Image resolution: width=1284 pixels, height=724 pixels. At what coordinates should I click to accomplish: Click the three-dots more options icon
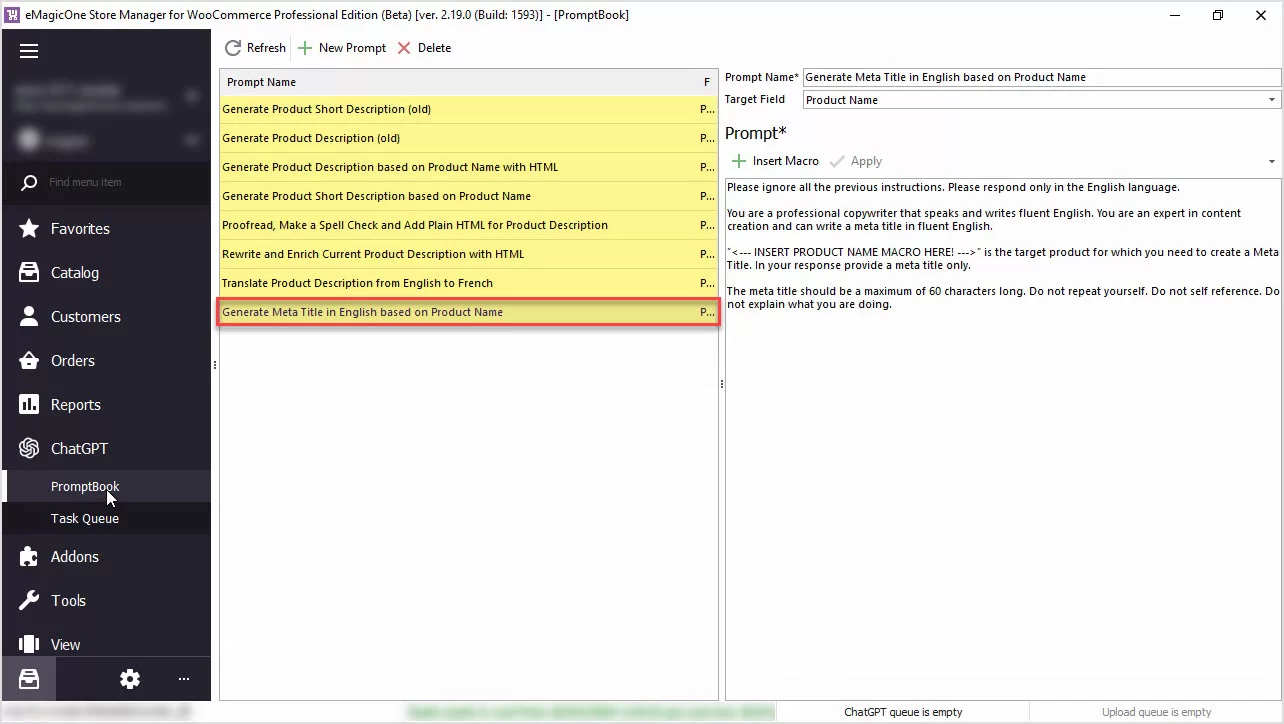[184, 679]
